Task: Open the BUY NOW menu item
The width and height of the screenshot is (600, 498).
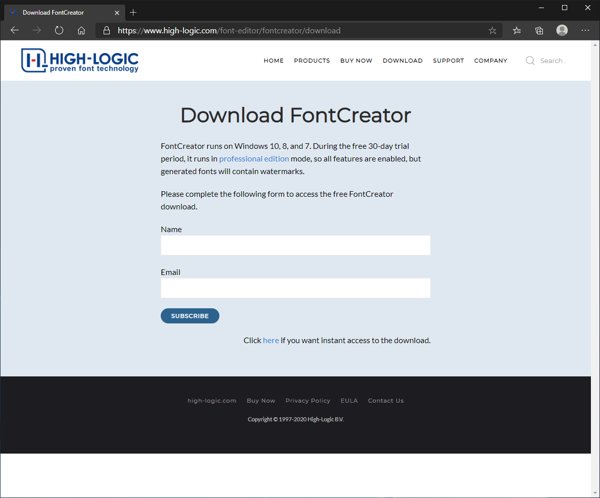Action: click(356, 60)
